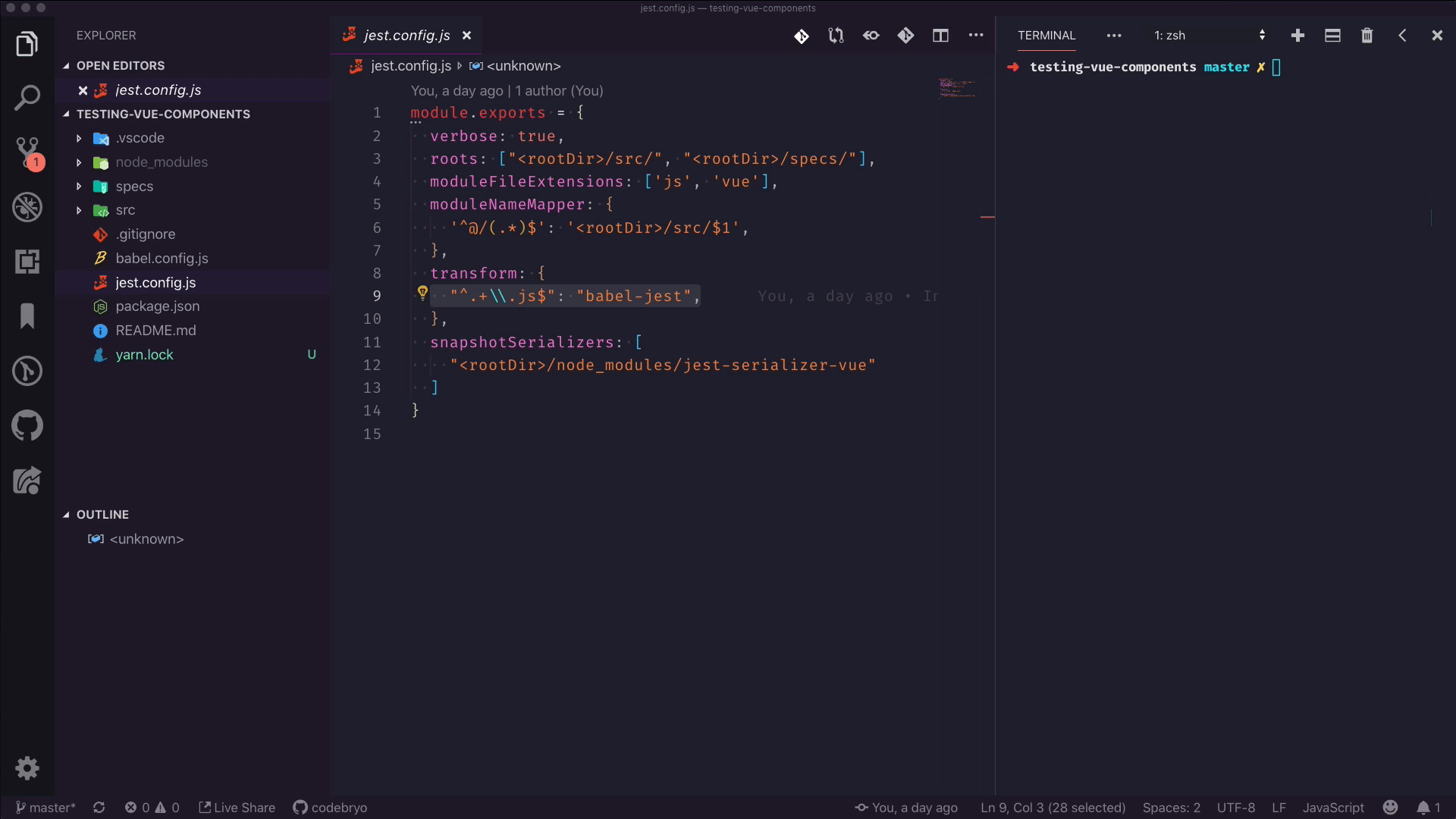The width and height of the screenshot is (1456, 819).
Task: Click Open Changes compare icon
Action: (836, 36)
